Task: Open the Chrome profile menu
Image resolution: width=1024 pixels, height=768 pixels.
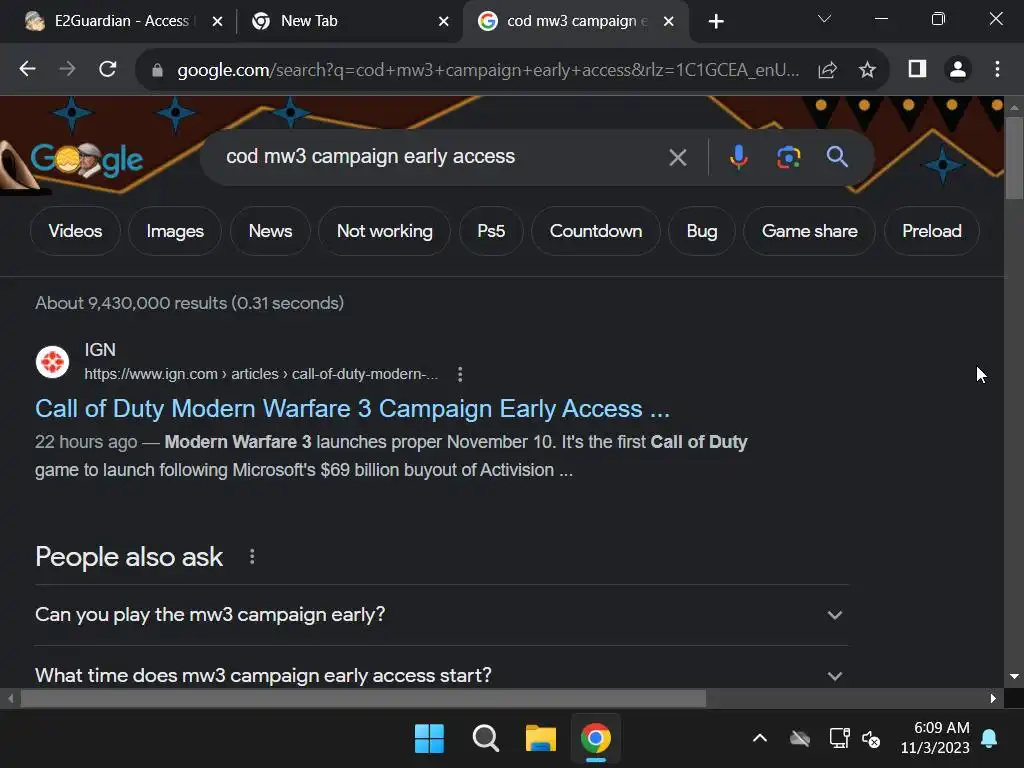Action: (958, 69)
